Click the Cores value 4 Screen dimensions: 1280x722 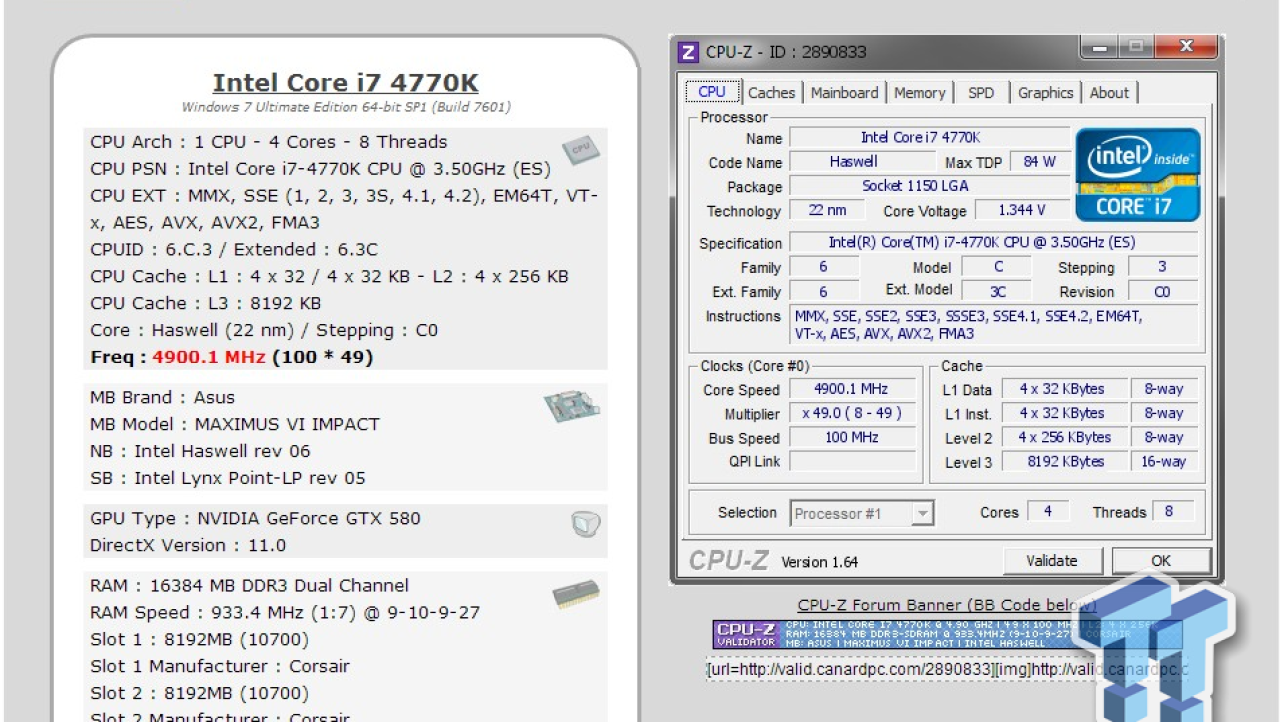click(x=1047, y=511)
